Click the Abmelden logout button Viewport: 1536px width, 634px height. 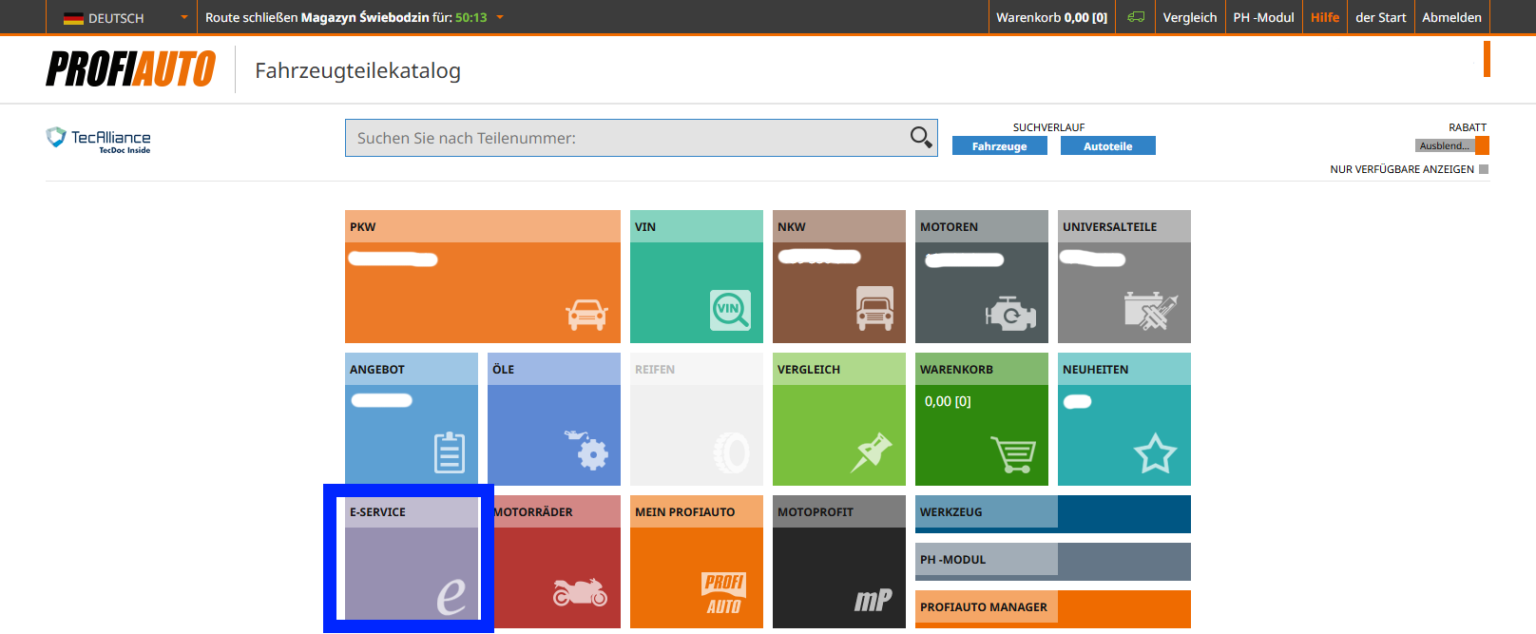(1451, 17)
